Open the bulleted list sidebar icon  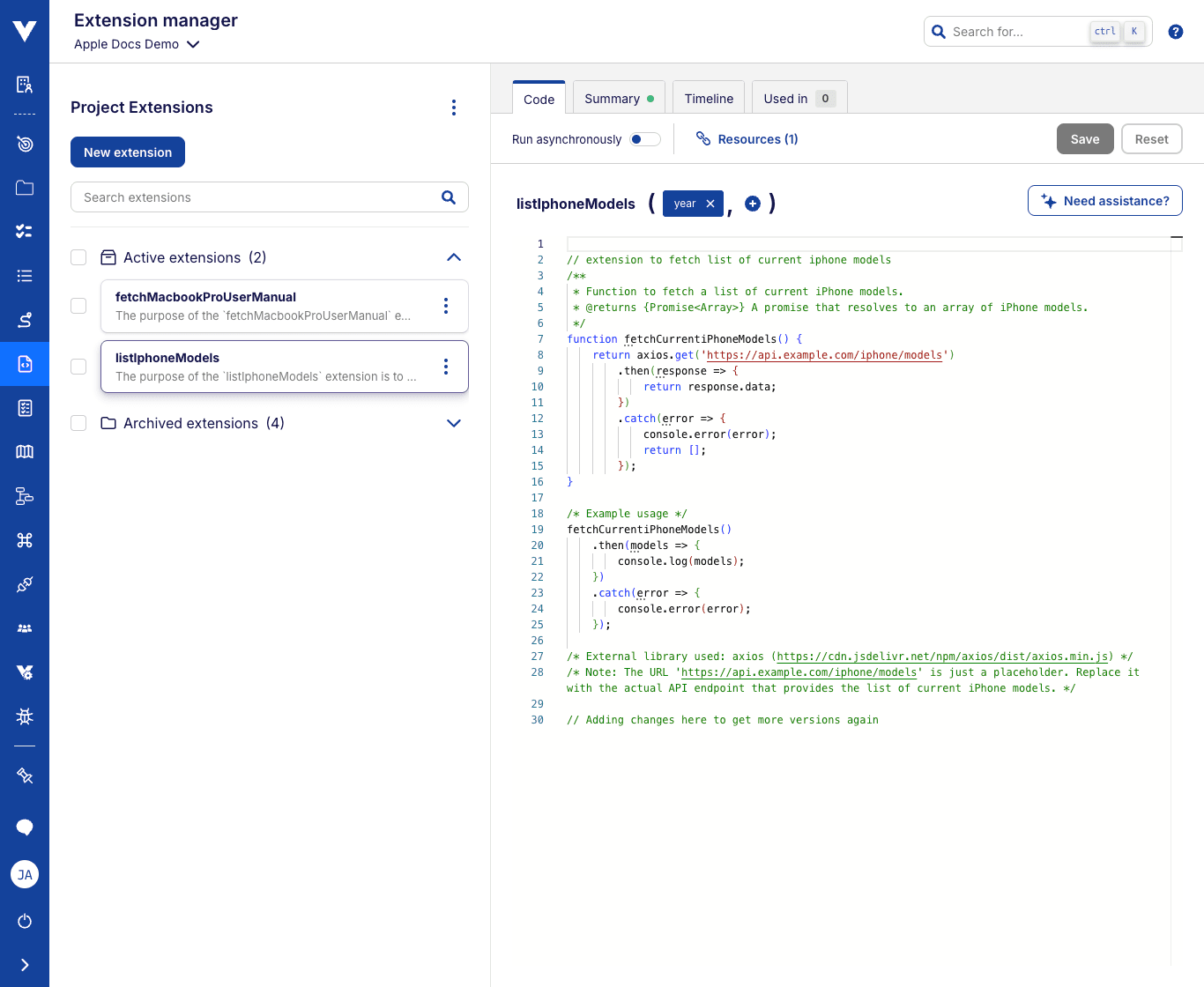pyautogui.click(x=25, y=276)
